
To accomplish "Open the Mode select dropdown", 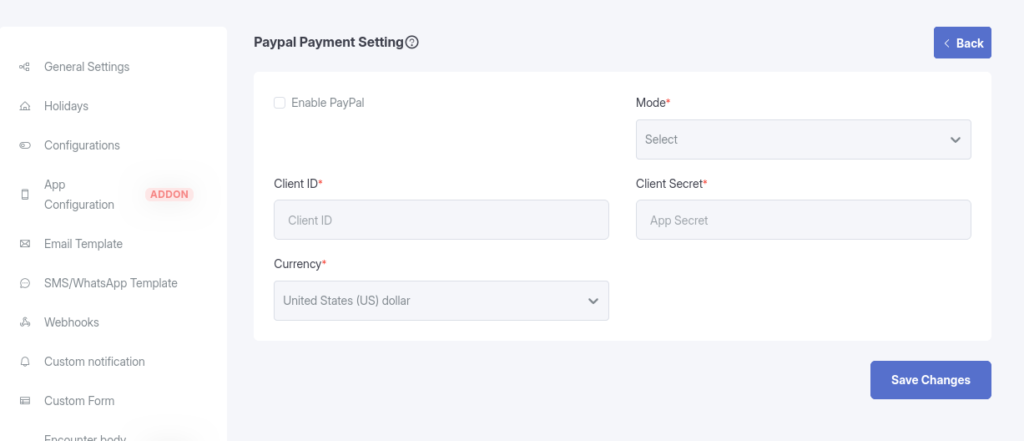I will point(802,140).
